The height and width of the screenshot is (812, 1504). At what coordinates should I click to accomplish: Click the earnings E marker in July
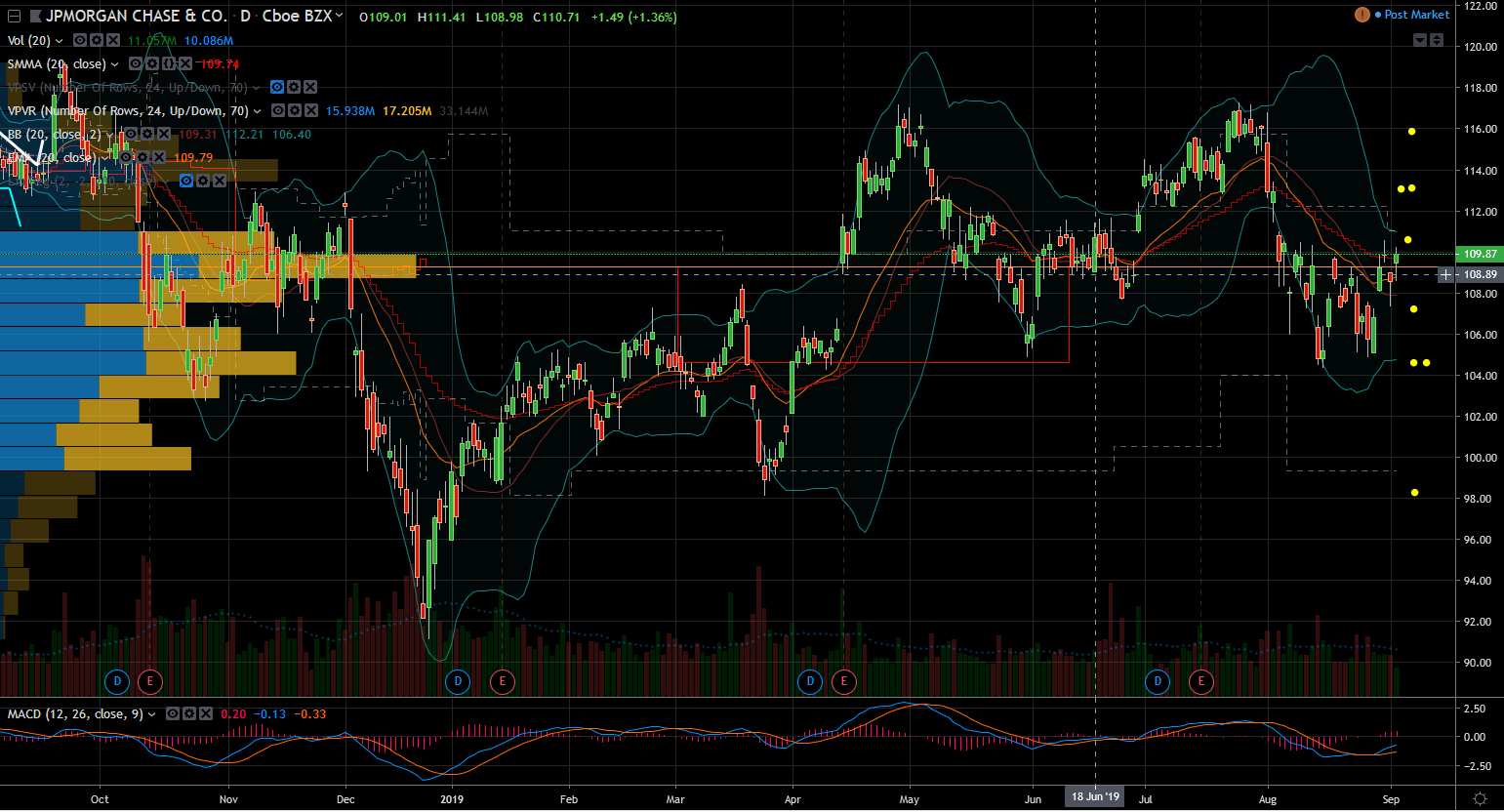click(1201, 681)
